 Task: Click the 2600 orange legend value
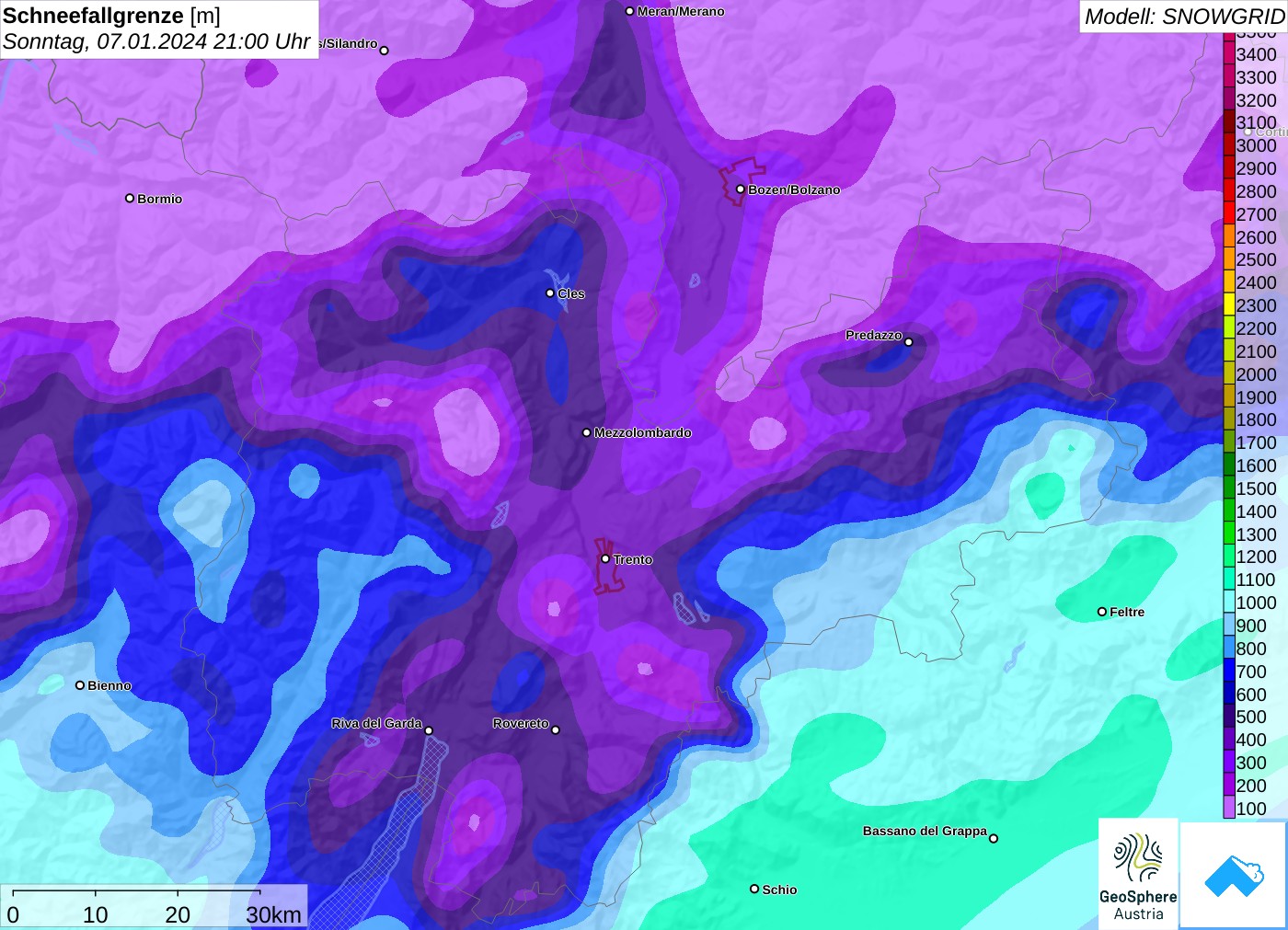[1256, 237]
